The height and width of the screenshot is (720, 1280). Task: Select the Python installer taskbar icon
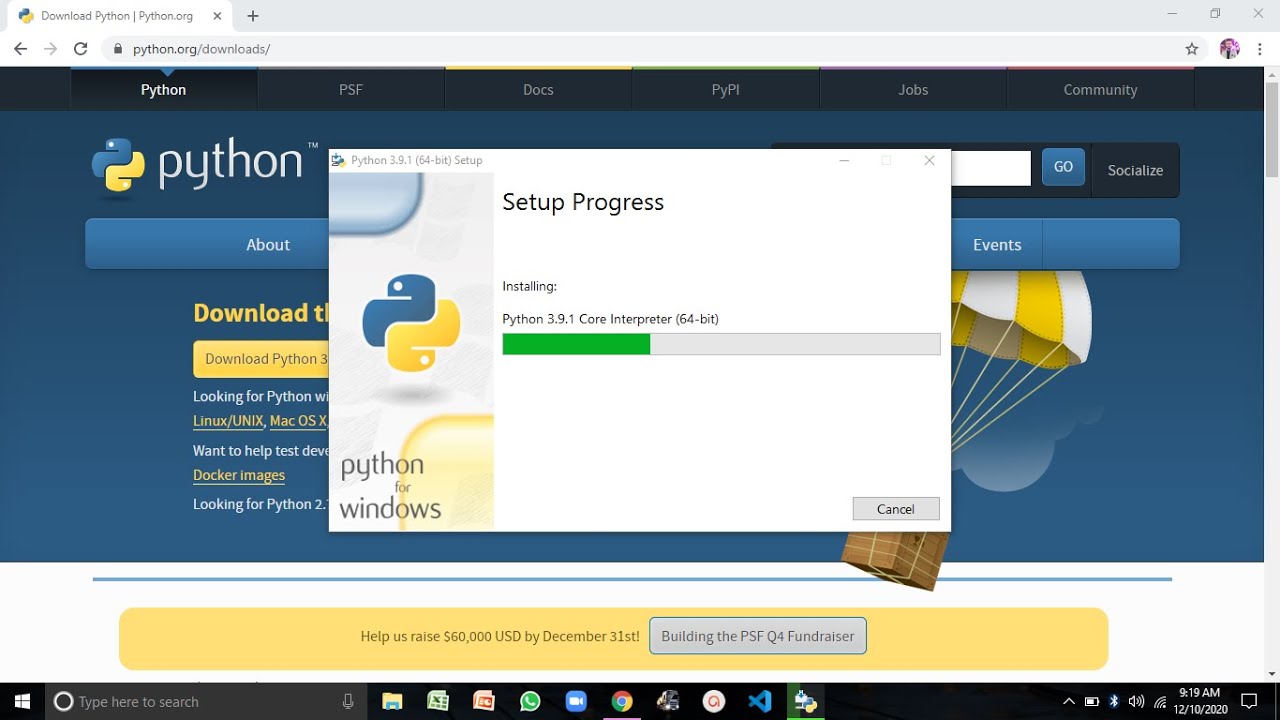pos(805,701)
